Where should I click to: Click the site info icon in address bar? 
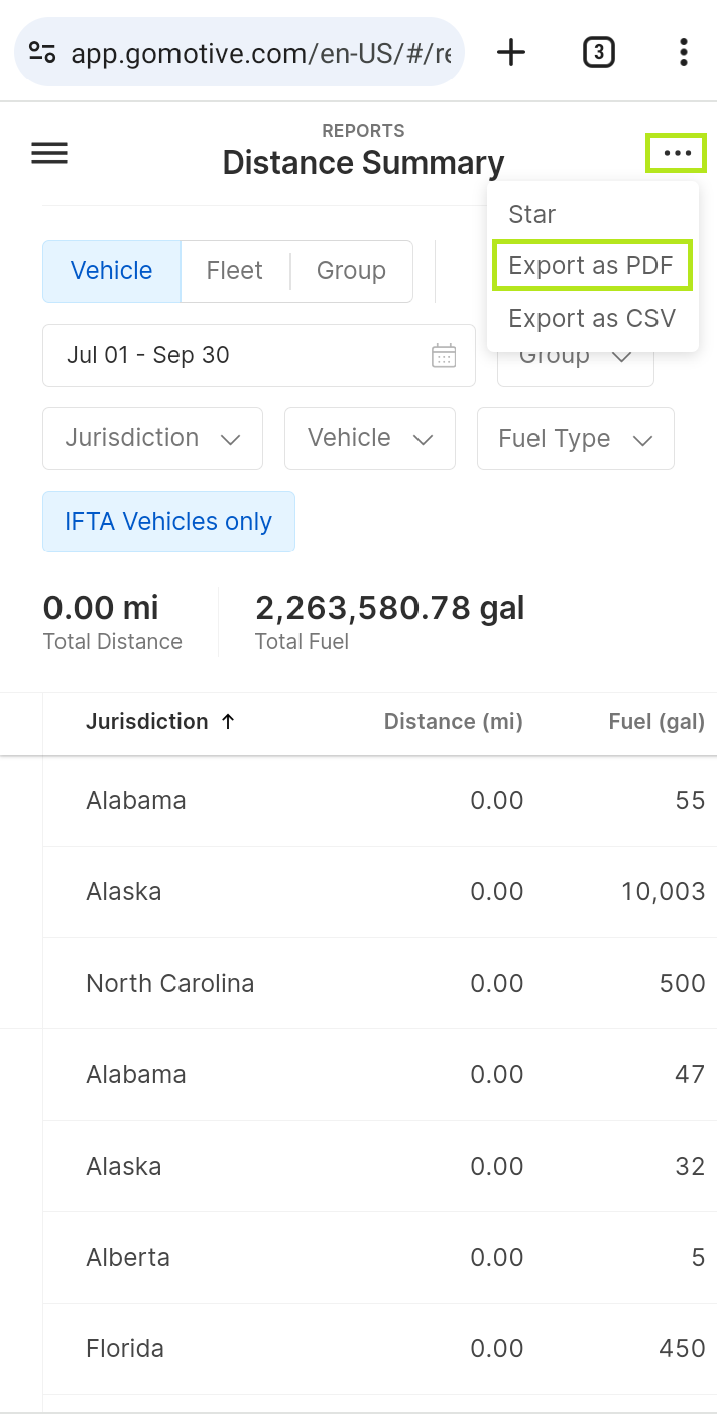42,52
